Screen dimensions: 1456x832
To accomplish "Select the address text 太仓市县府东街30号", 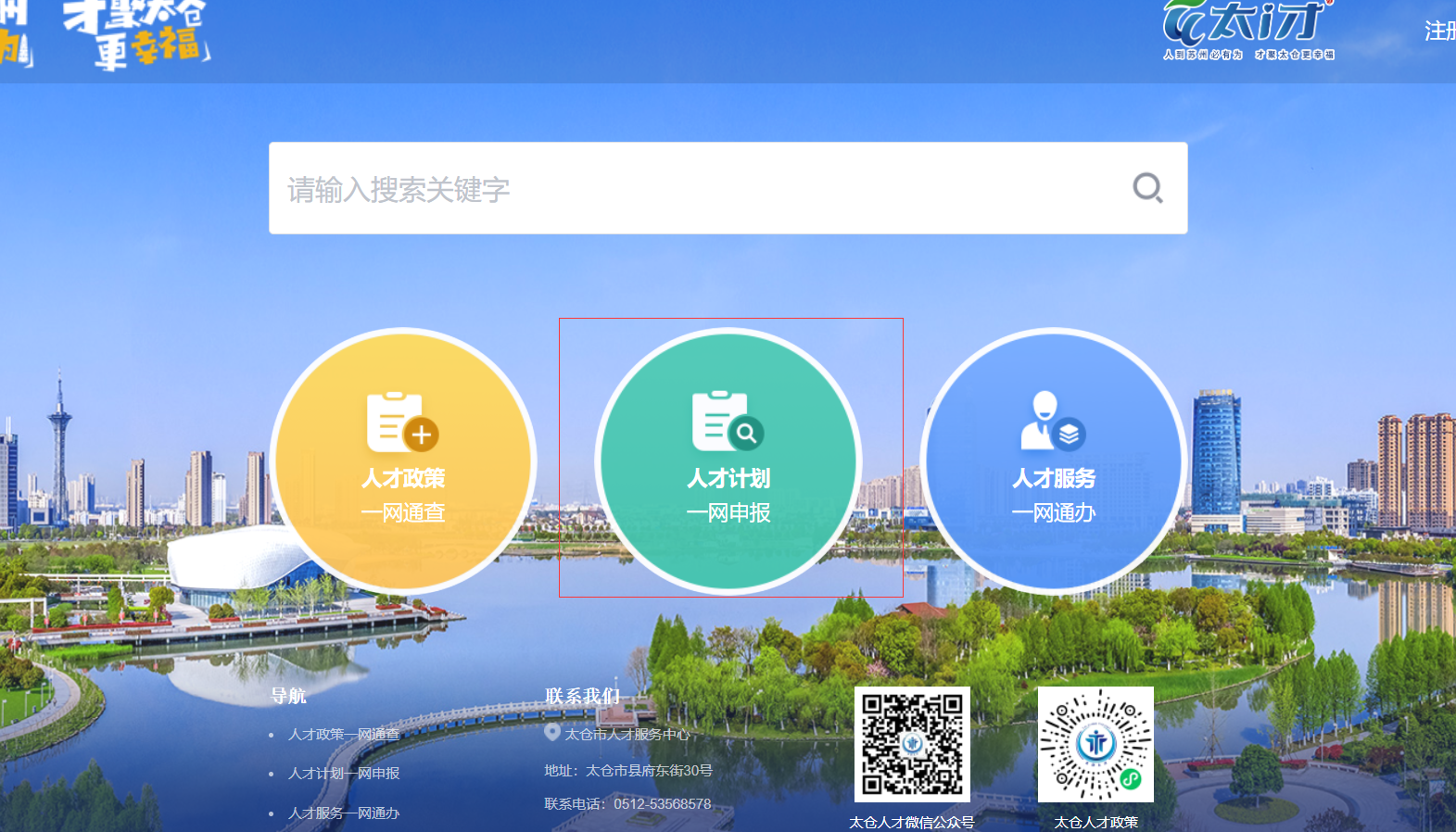I will click(x=649, y=770).
